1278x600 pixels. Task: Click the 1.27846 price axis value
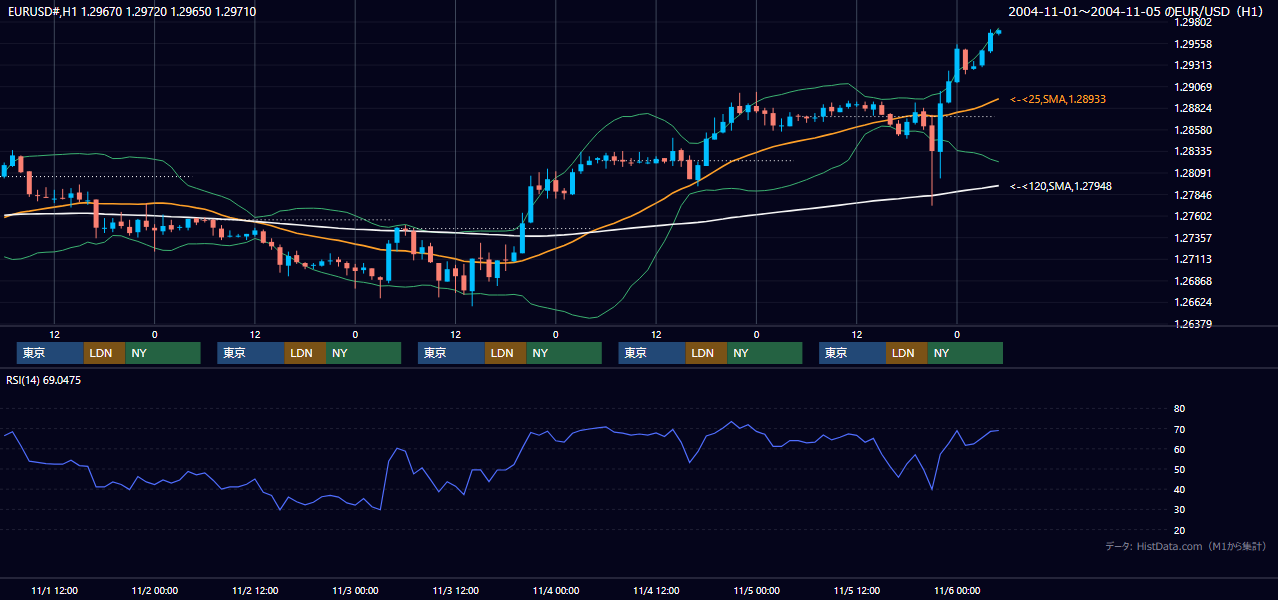click(1193, 195)
